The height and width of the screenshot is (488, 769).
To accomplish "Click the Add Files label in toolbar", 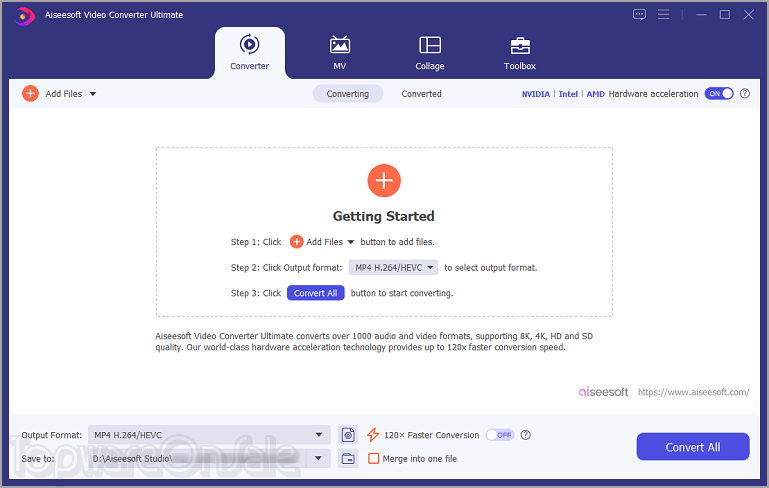I will [64, 94].
